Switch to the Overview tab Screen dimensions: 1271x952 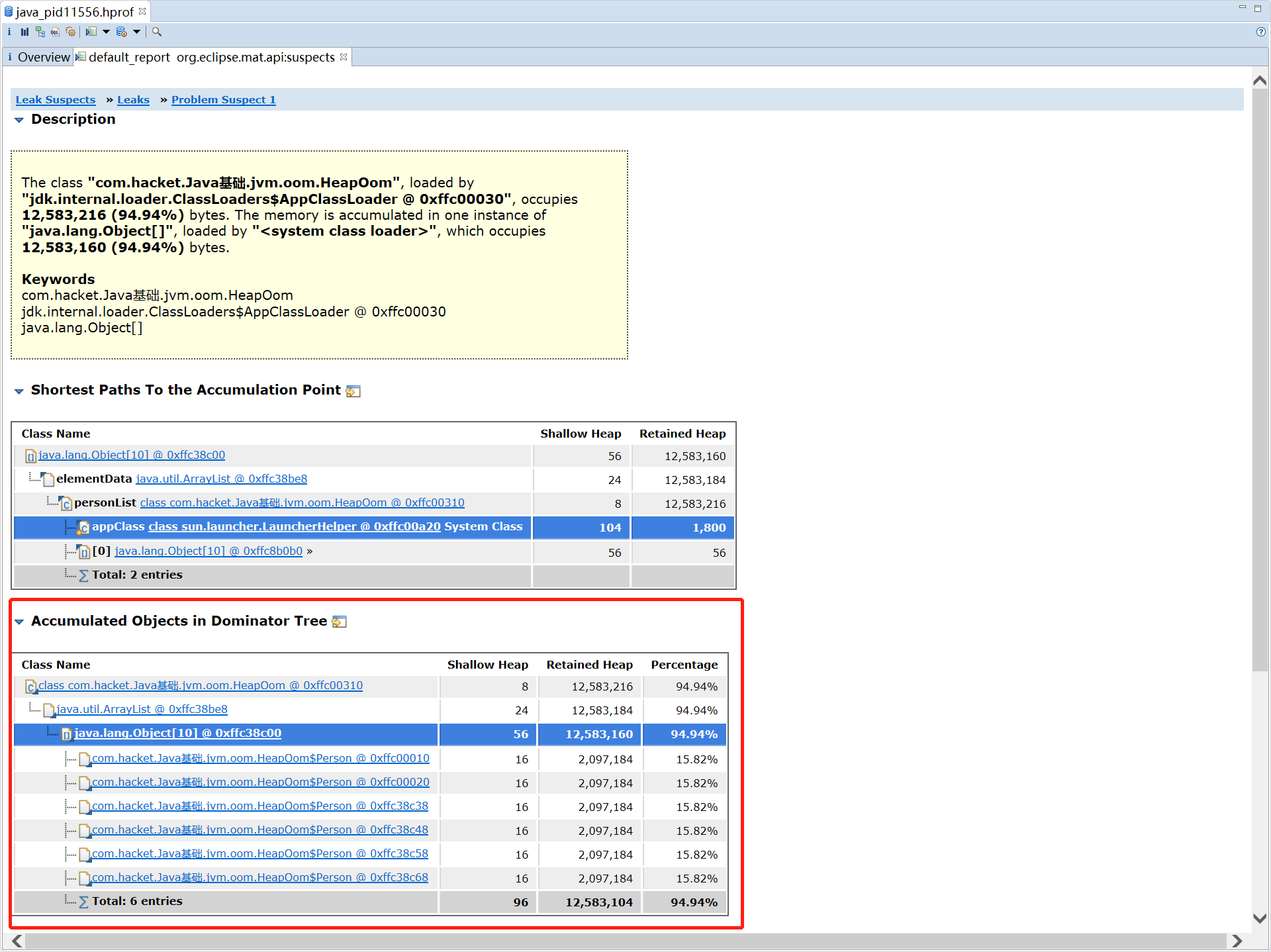pyautogui.click(x=38, y=57)
